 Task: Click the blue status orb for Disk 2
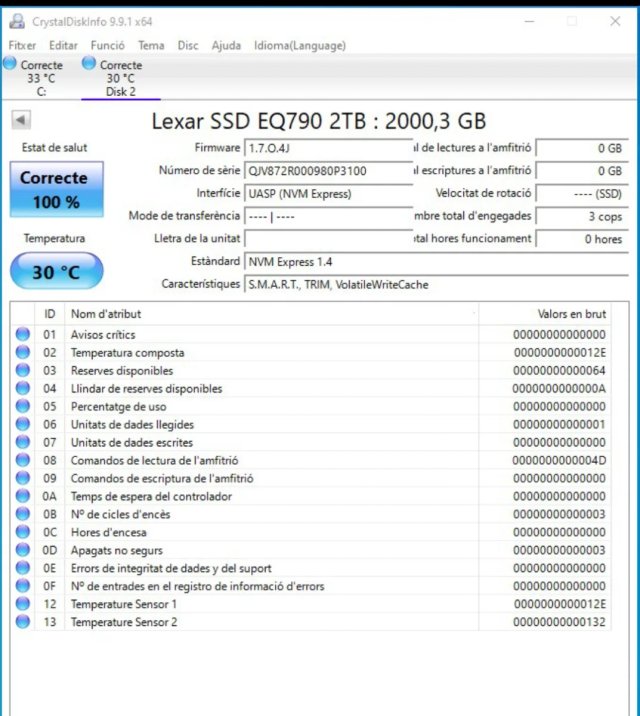pos(89,63)
